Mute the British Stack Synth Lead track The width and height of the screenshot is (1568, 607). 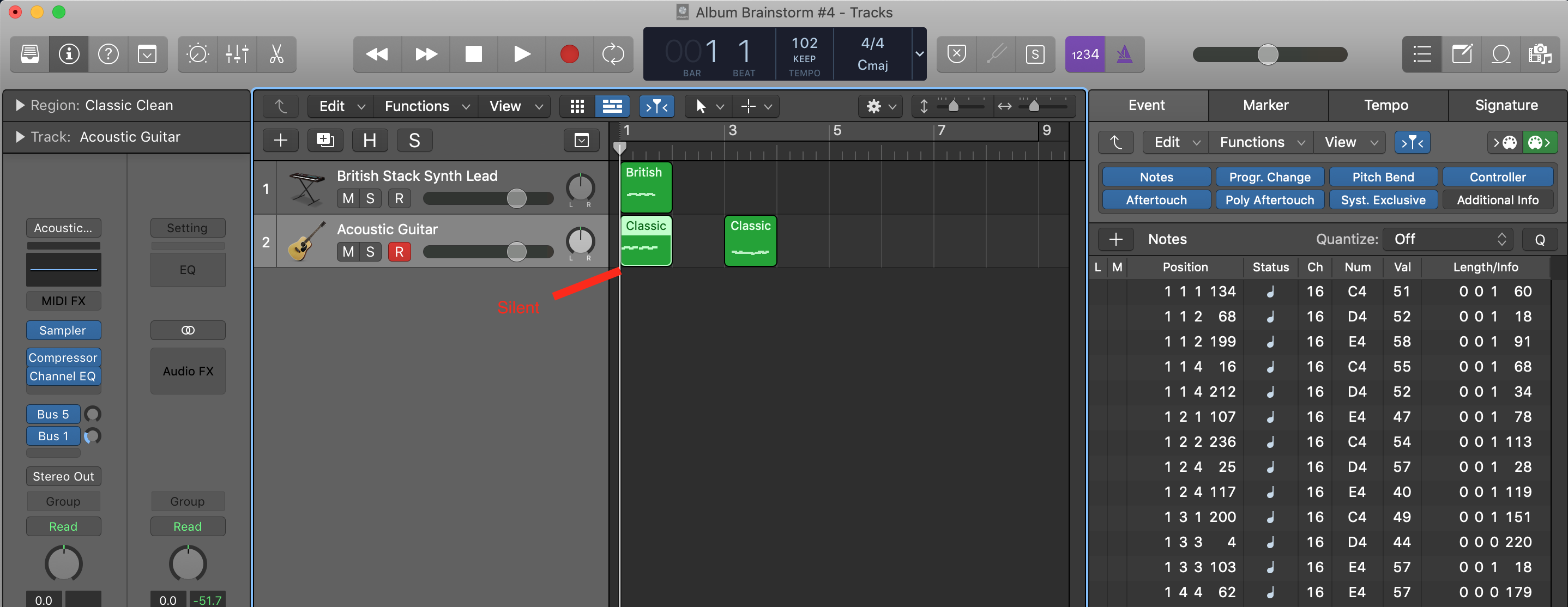[347, 198]
